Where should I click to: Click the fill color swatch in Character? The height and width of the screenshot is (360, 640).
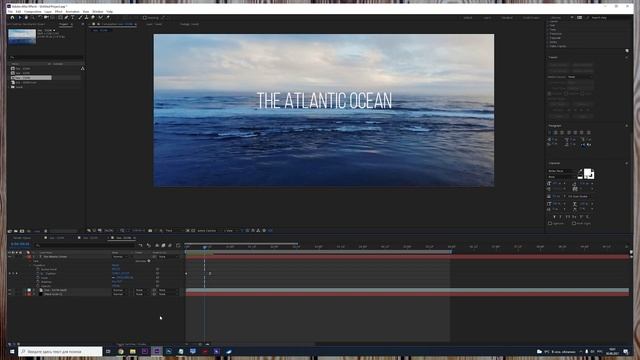(588, 172)
